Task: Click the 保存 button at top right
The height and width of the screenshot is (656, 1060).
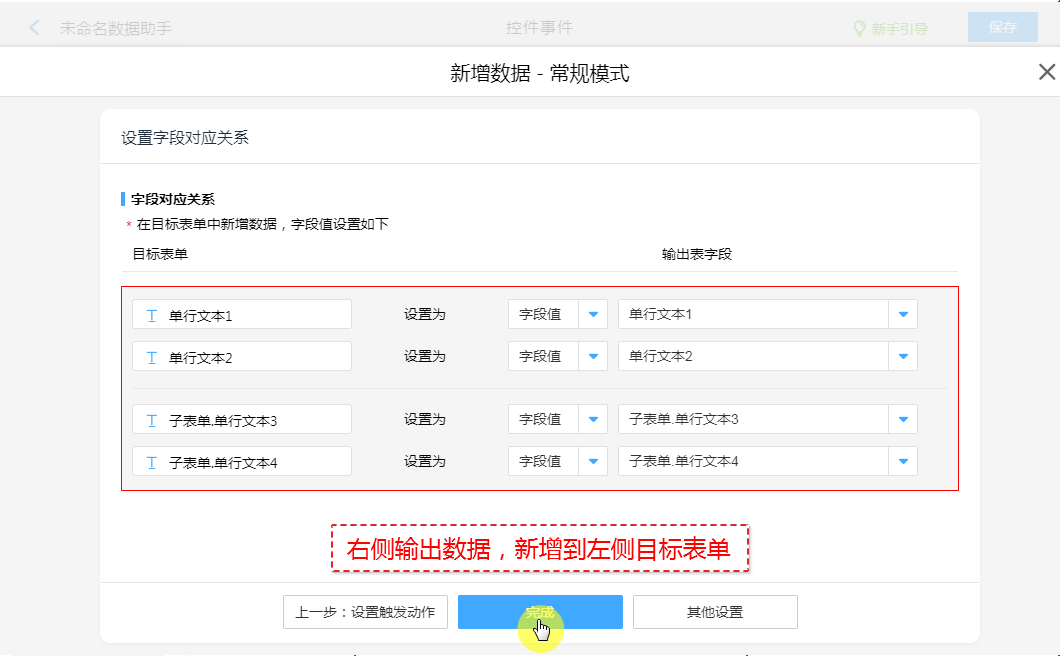Action: [x=1002, y=28]
